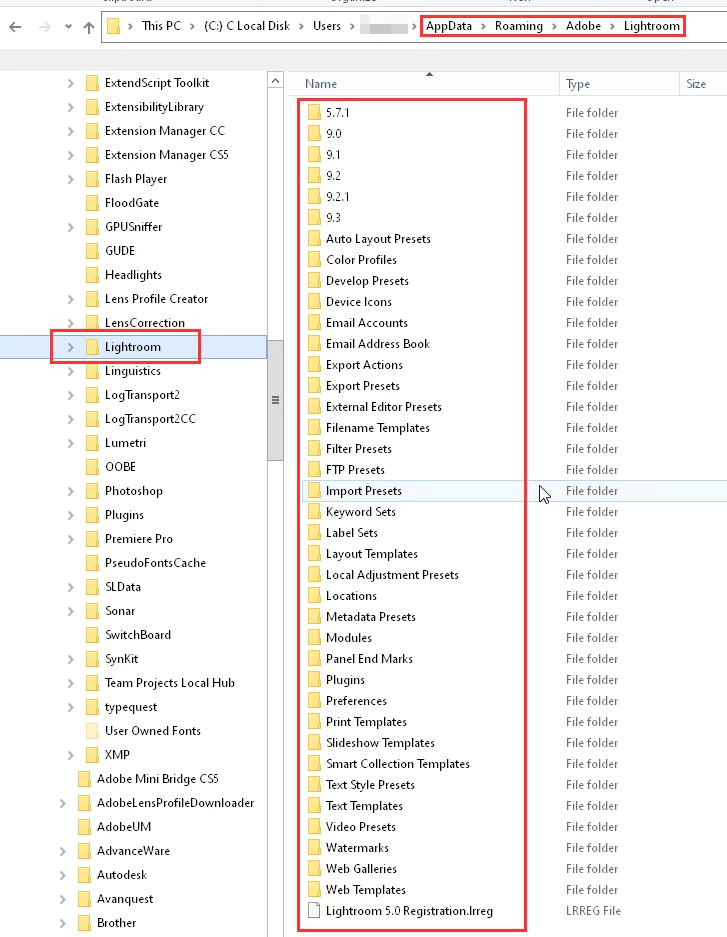Screen dimensions: 727x937
Task: Expand the Photoshop tree node
Action: click(70, 491)
